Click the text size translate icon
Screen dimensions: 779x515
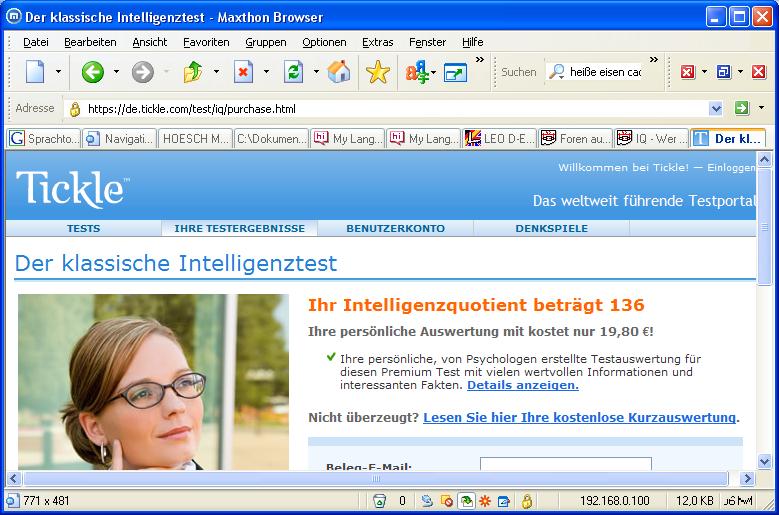click(x=416, y=72)
